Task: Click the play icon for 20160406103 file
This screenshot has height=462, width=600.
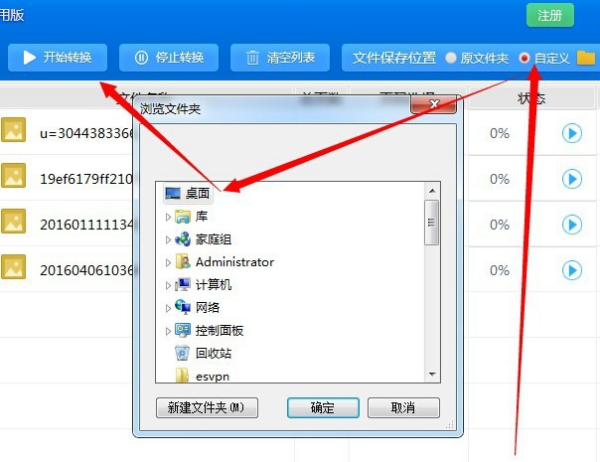Action: click(572, 270)
